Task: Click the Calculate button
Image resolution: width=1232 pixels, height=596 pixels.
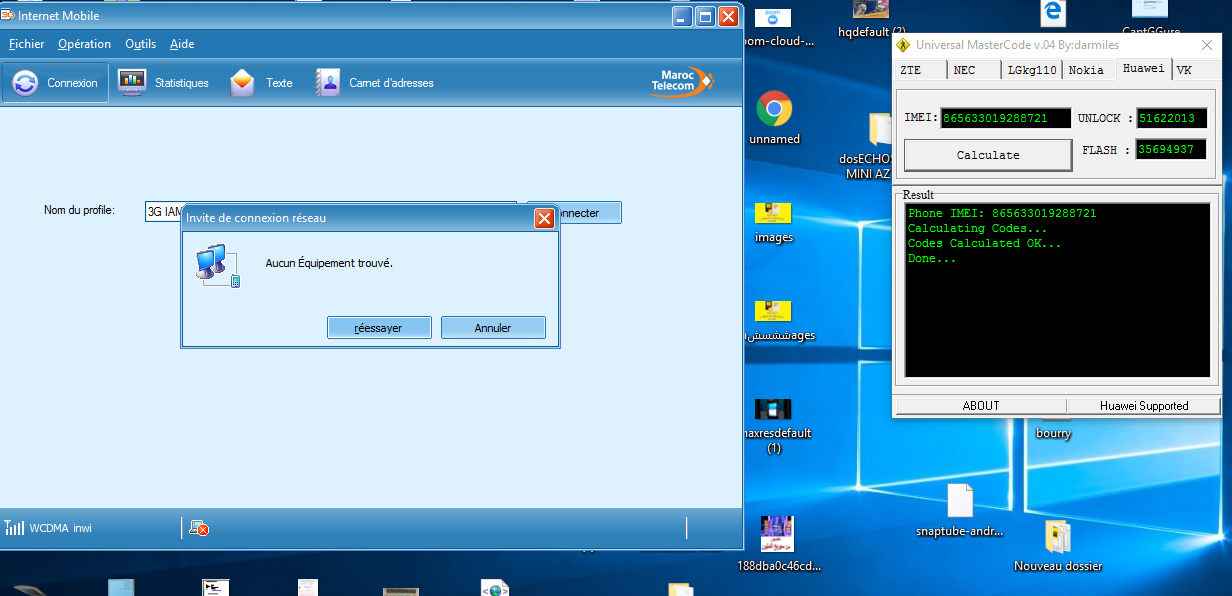Action: (x=988, y=155)
